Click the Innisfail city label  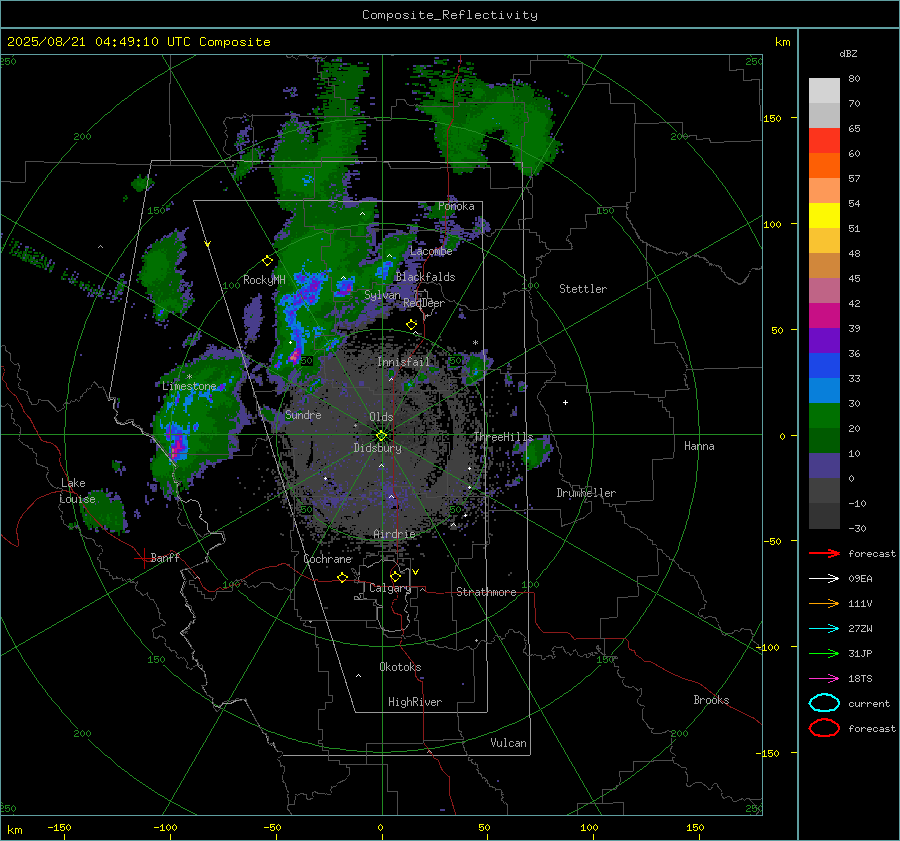404,362
